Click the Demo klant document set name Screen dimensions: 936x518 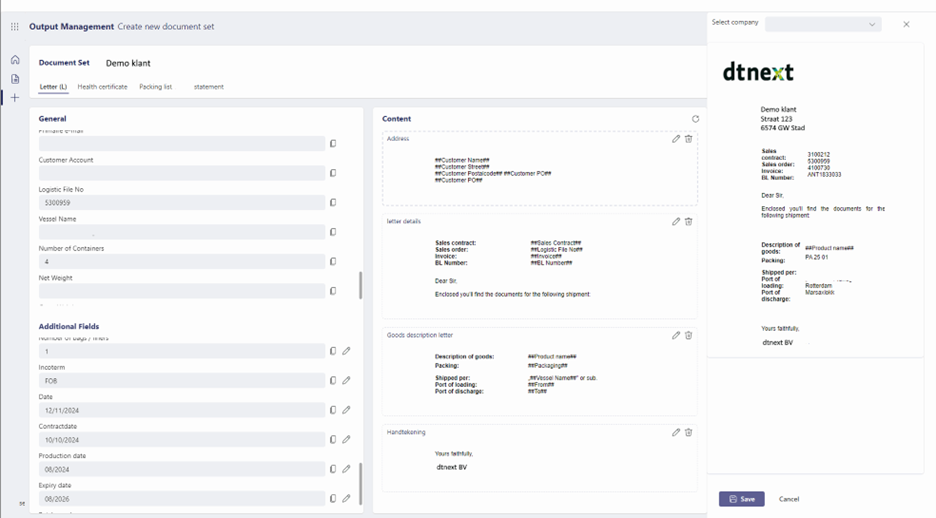128,63
